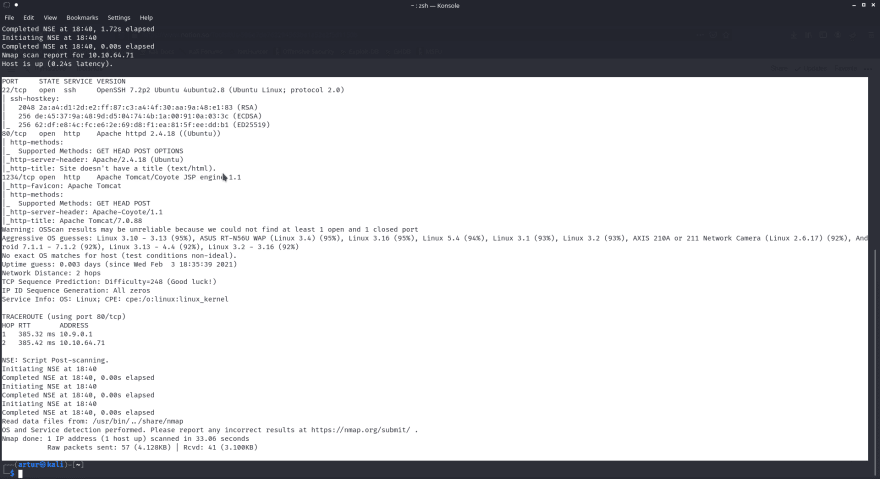Click the 'Raw packets sent: 57 (4.128KB)' line
880x479 pixels.
(x=152, y=448)
